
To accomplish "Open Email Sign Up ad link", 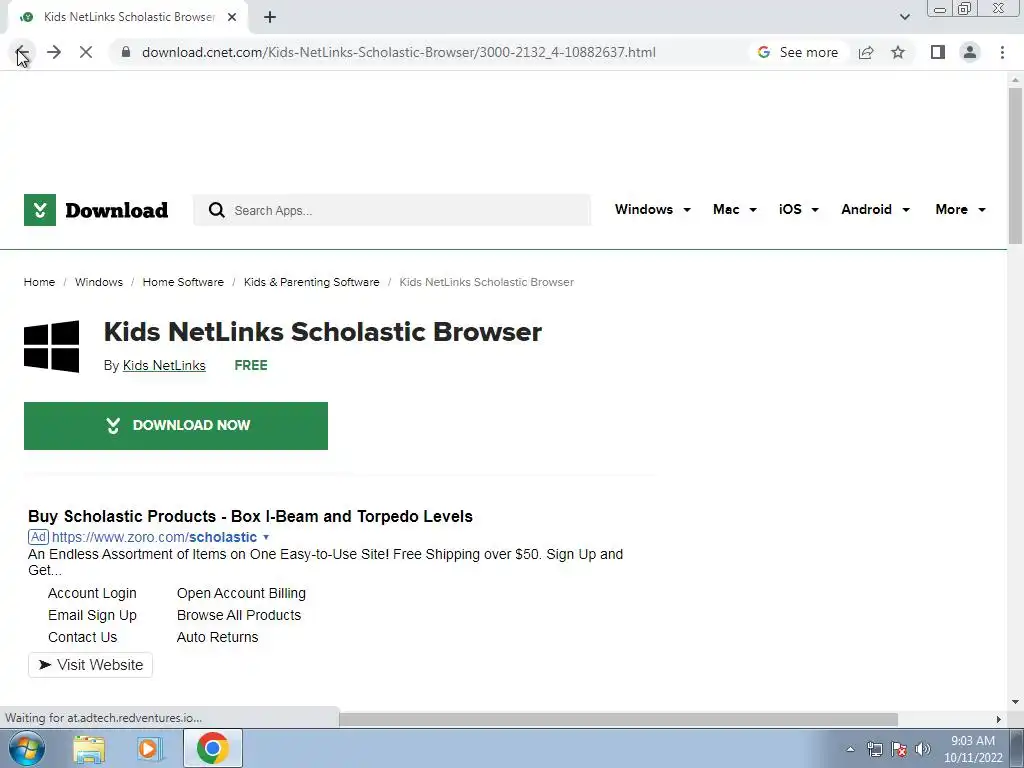I will coord(92,616).
